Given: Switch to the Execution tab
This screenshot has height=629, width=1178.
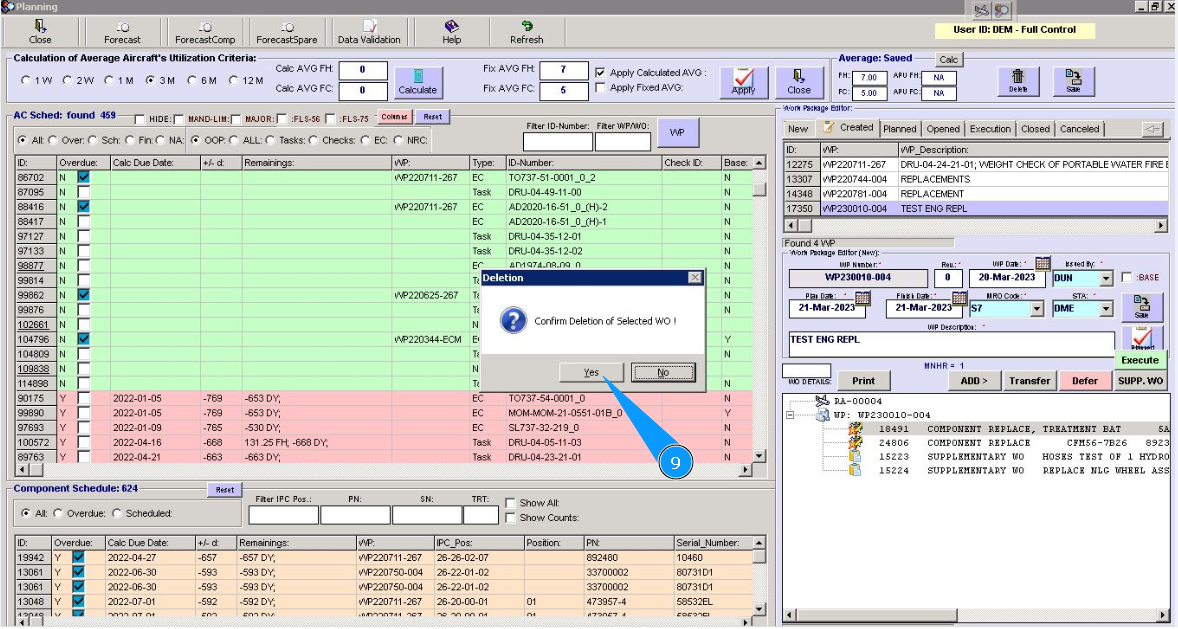Looking at the screenshot, I should 989,129.
